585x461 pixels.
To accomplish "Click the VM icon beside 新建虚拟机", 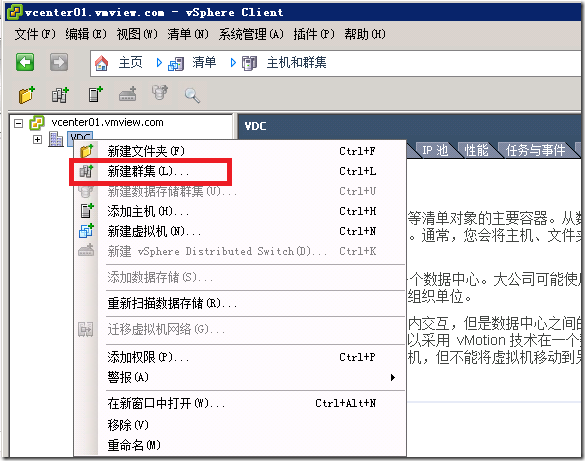I will coord(86,231).
